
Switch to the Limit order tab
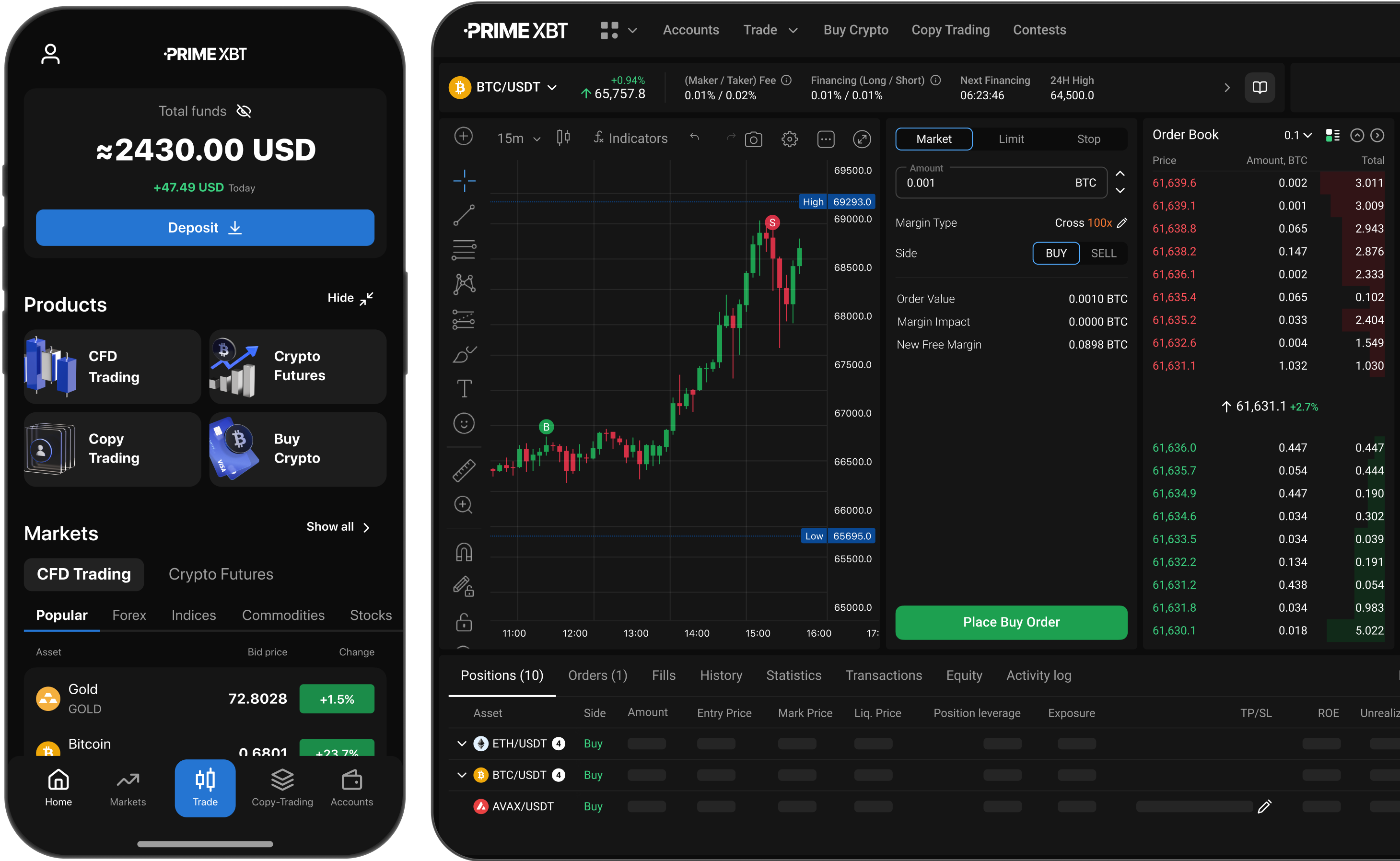1011,138
